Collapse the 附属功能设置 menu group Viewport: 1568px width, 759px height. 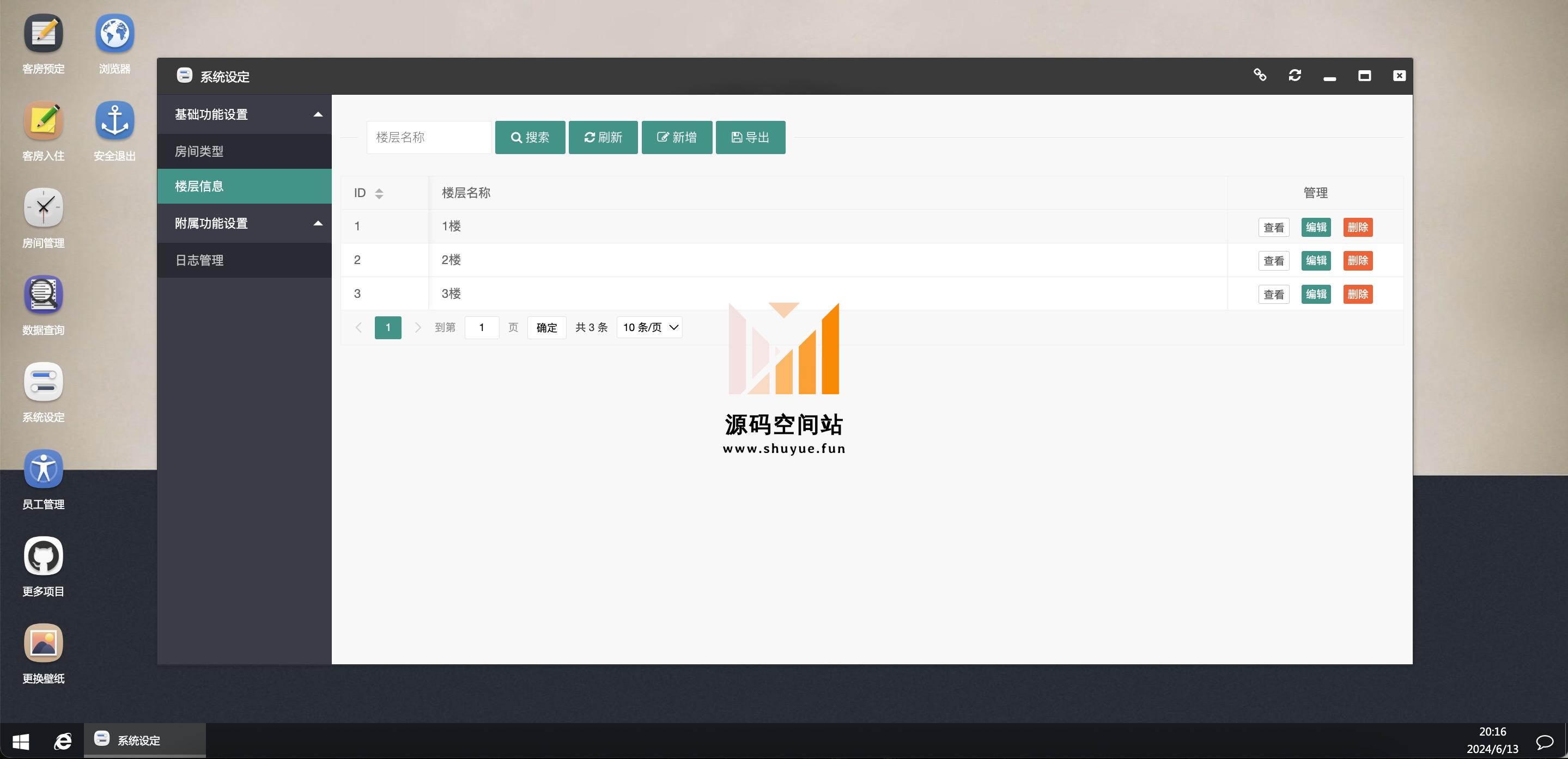(244, 223)
